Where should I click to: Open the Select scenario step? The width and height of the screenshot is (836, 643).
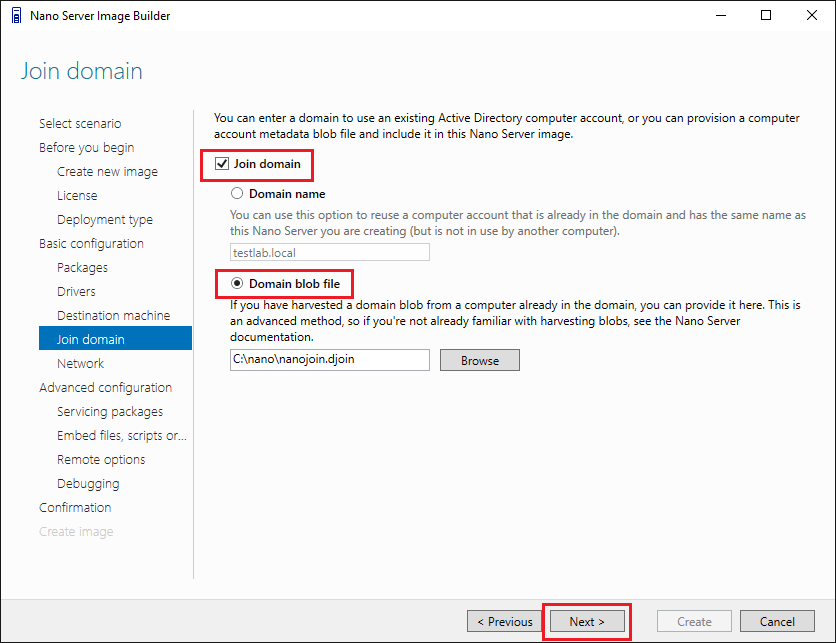coord(80,124)
